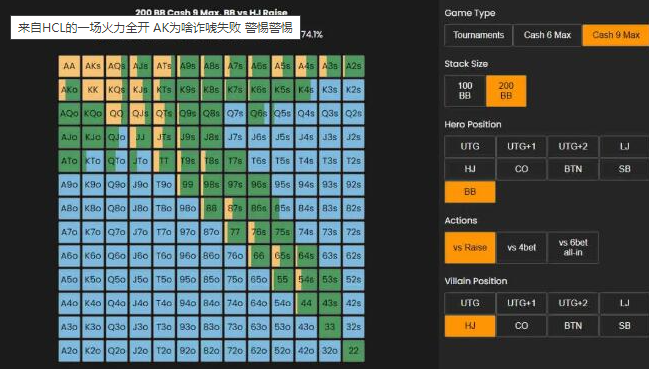Click the AQo hand cell
649x369 pixels.
(x=69, y=113)
